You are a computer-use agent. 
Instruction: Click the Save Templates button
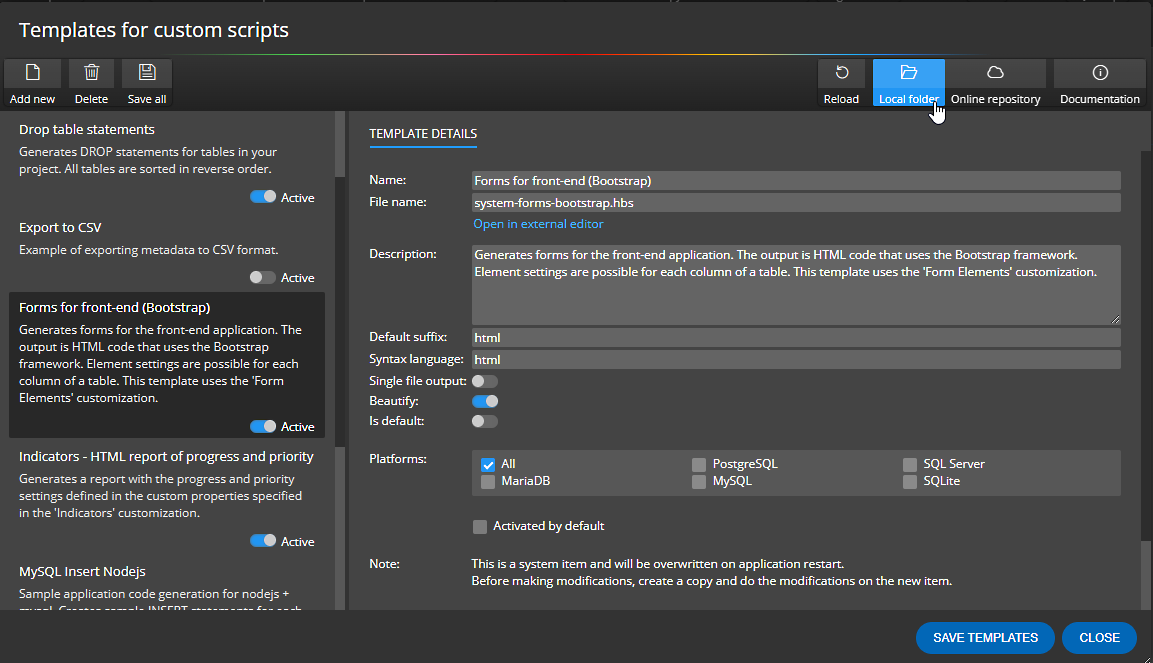point(984,638)
